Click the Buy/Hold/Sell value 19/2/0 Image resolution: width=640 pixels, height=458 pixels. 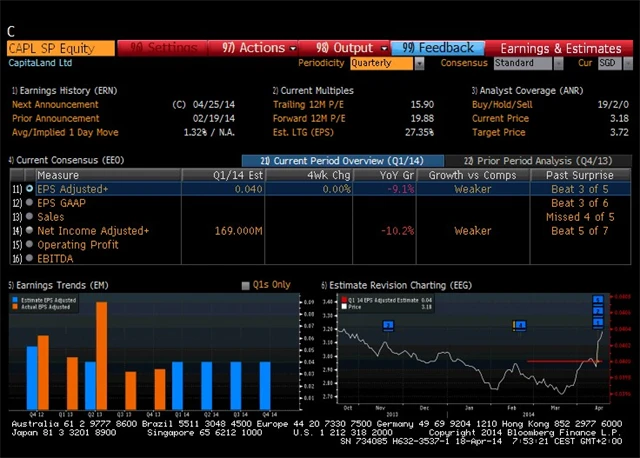(x=613, y=104)
